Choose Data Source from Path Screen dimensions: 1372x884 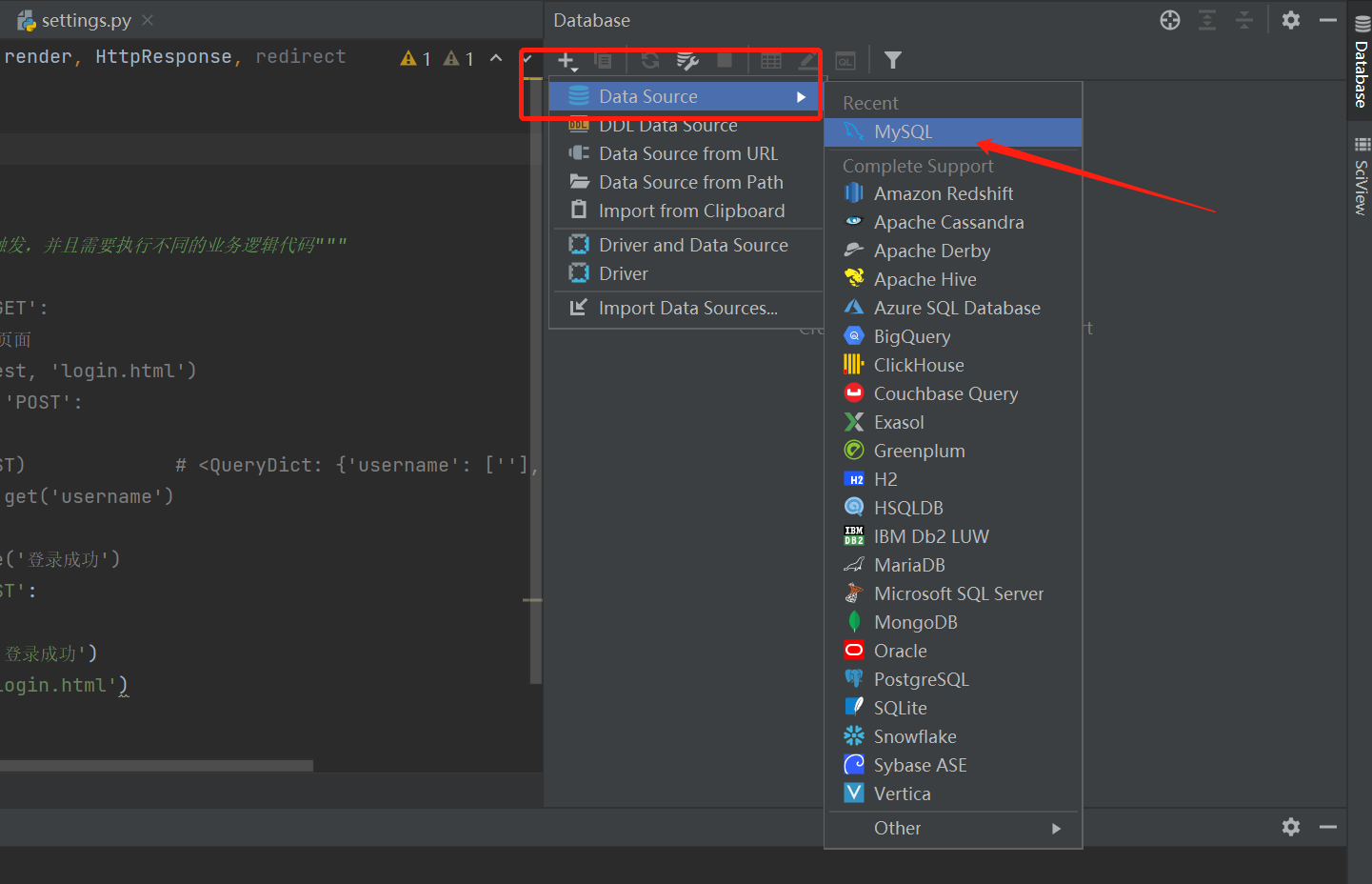pyautogui.click(x=686, y=182)
